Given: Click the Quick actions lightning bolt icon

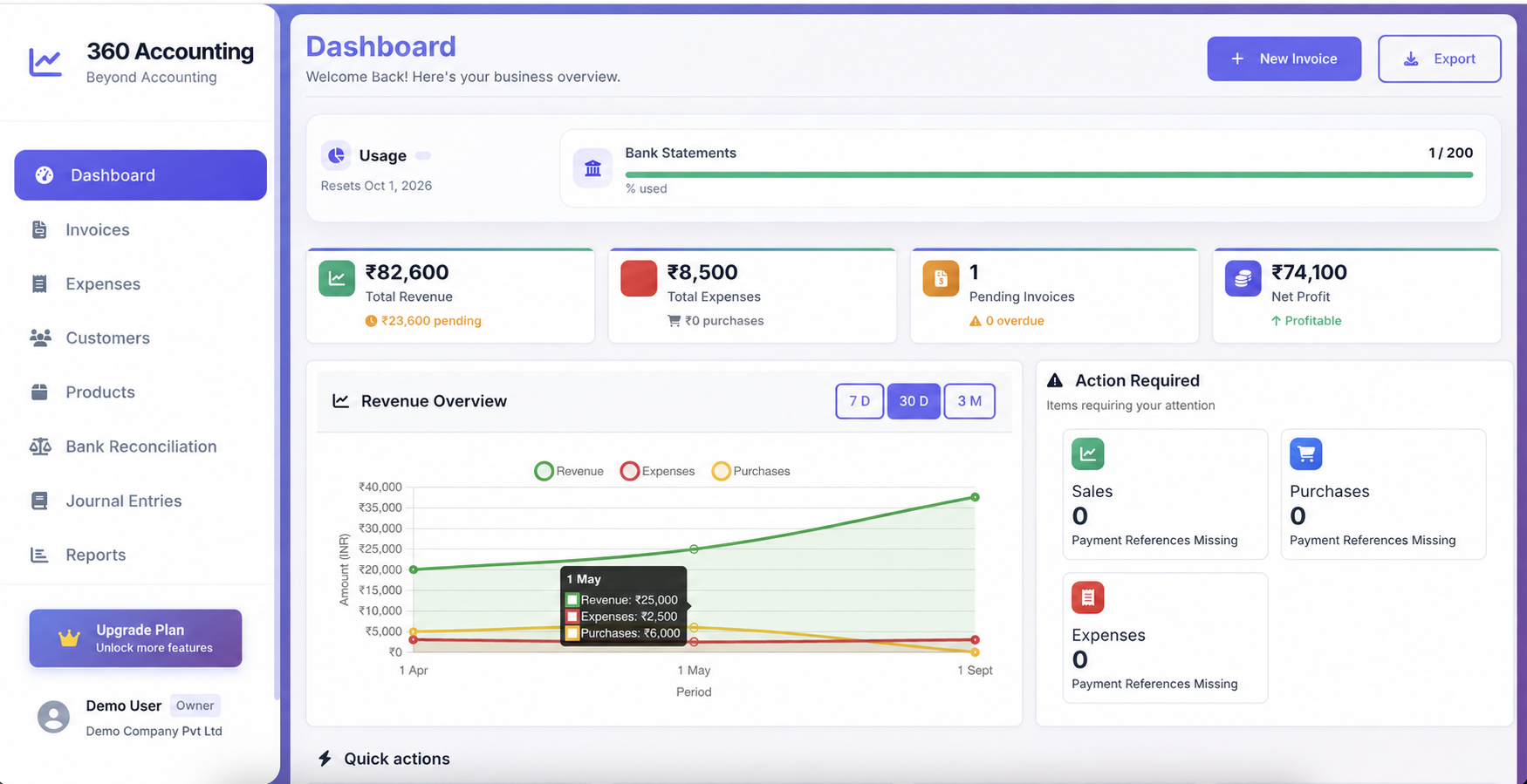Looking at the screenshot, I should [x=325, y=759].
